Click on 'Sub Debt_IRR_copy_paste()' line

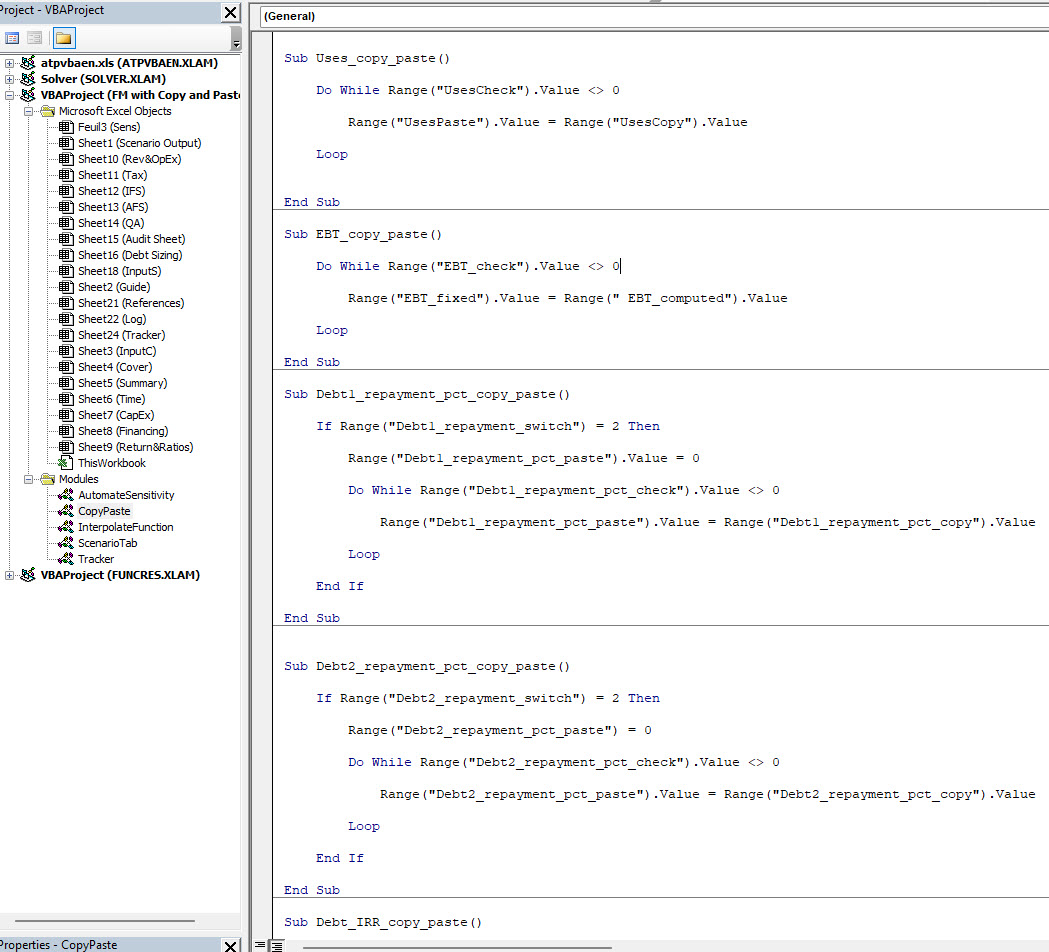tap(383, 922)
